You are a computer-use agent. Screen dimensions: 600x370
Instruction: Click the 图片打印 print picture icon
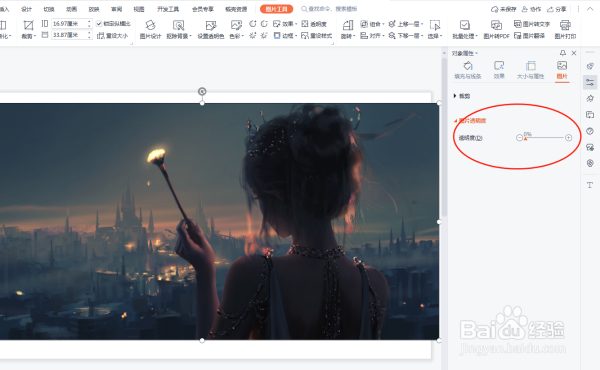point(565,25)
